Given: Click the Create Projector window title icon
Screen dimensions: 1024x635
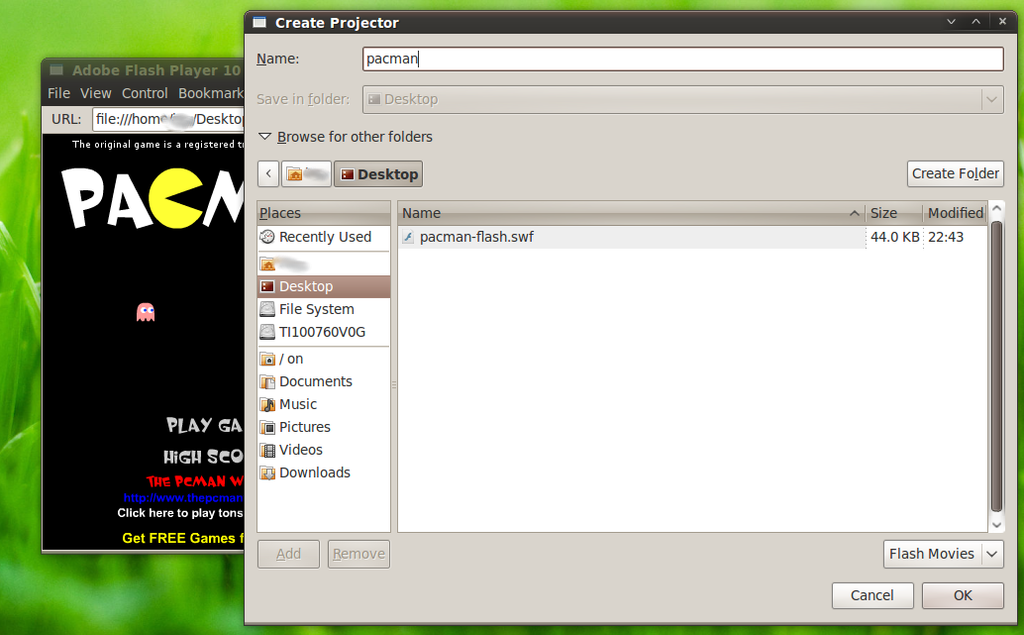Looking at the screenshot, I should click(x=259, y=22).
